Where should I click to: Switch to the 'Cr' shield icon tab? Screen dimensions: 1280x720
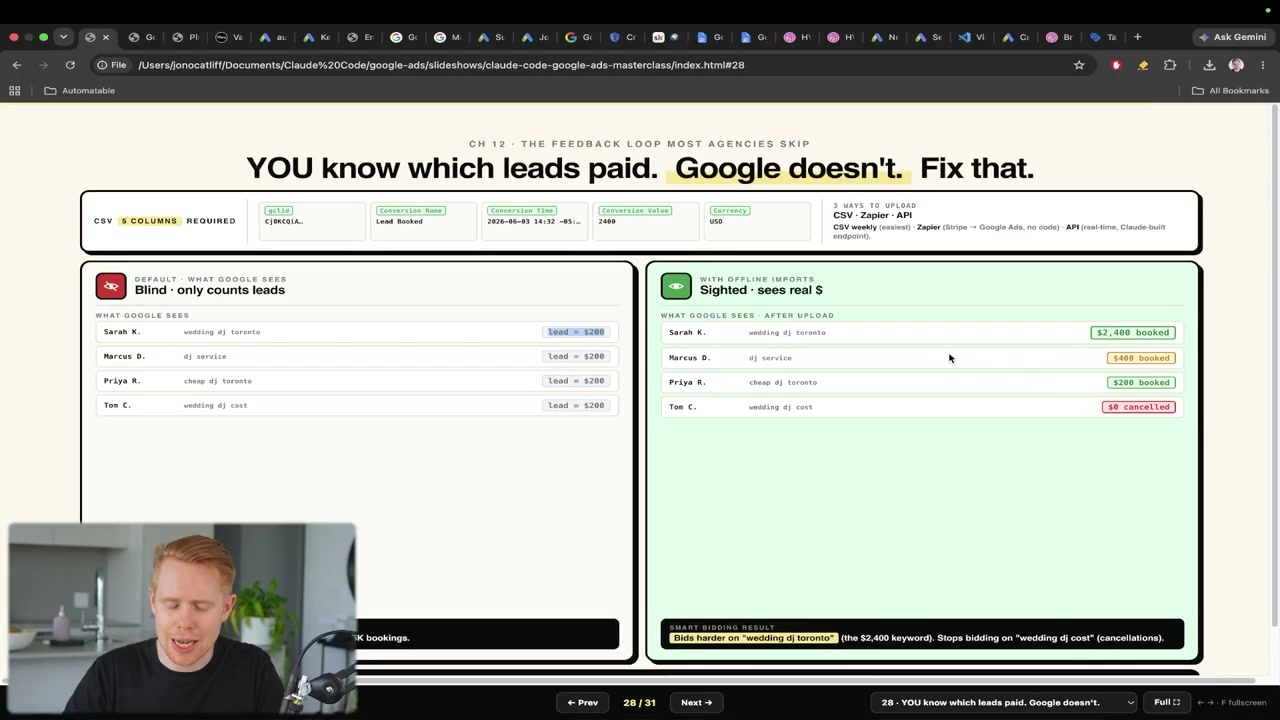622,37
